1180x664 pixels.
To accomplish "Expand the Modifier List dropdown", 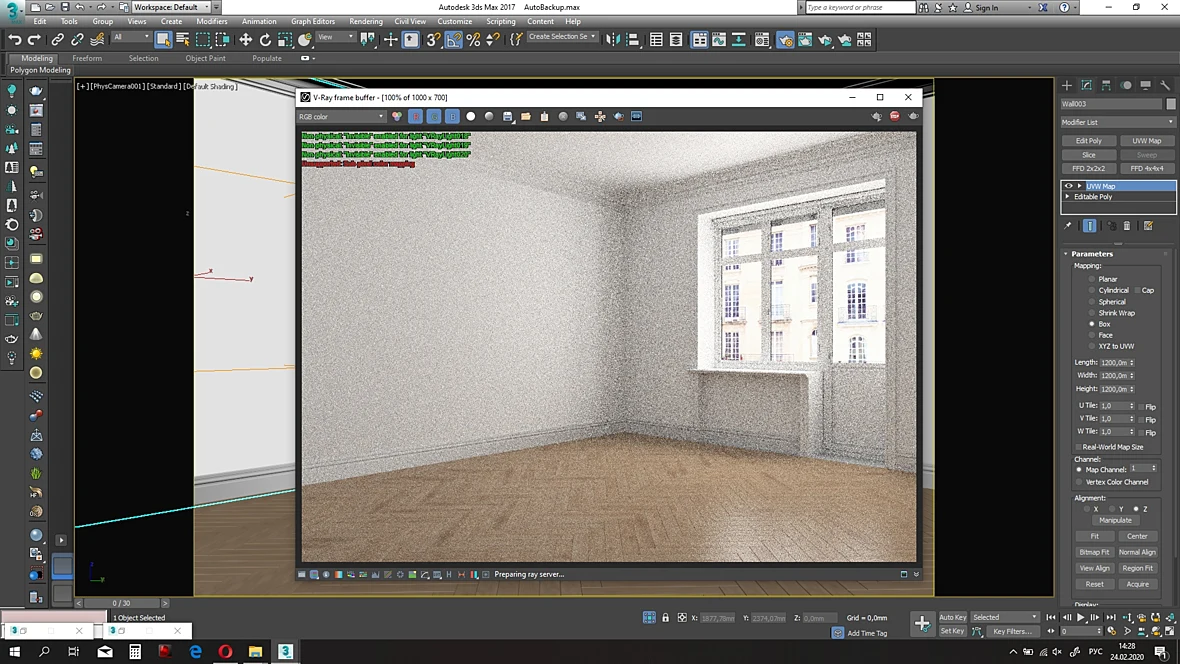I will [1117, 122].
